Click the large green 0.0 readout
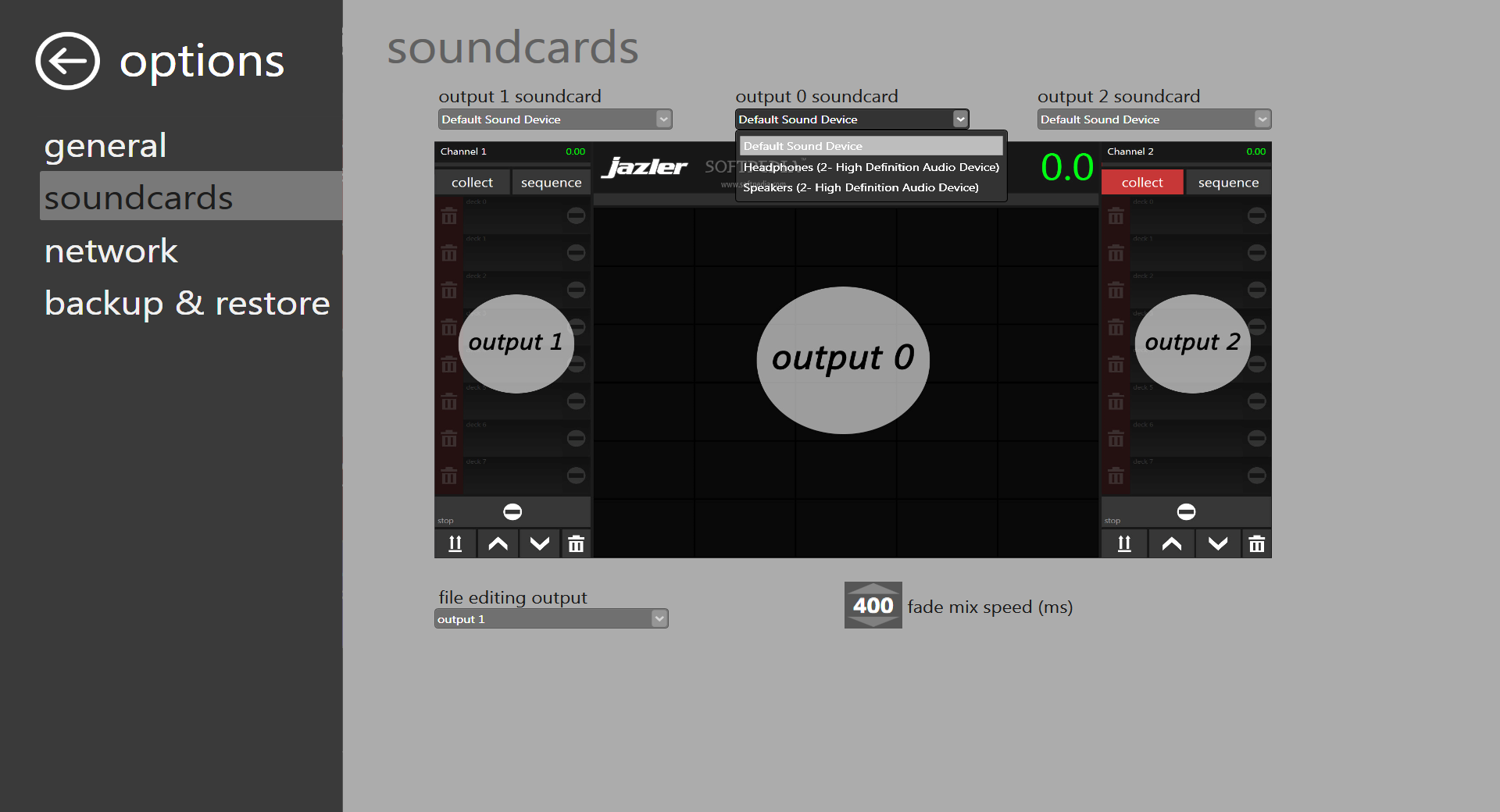 pyautogui.click(x=1067, y=167)
